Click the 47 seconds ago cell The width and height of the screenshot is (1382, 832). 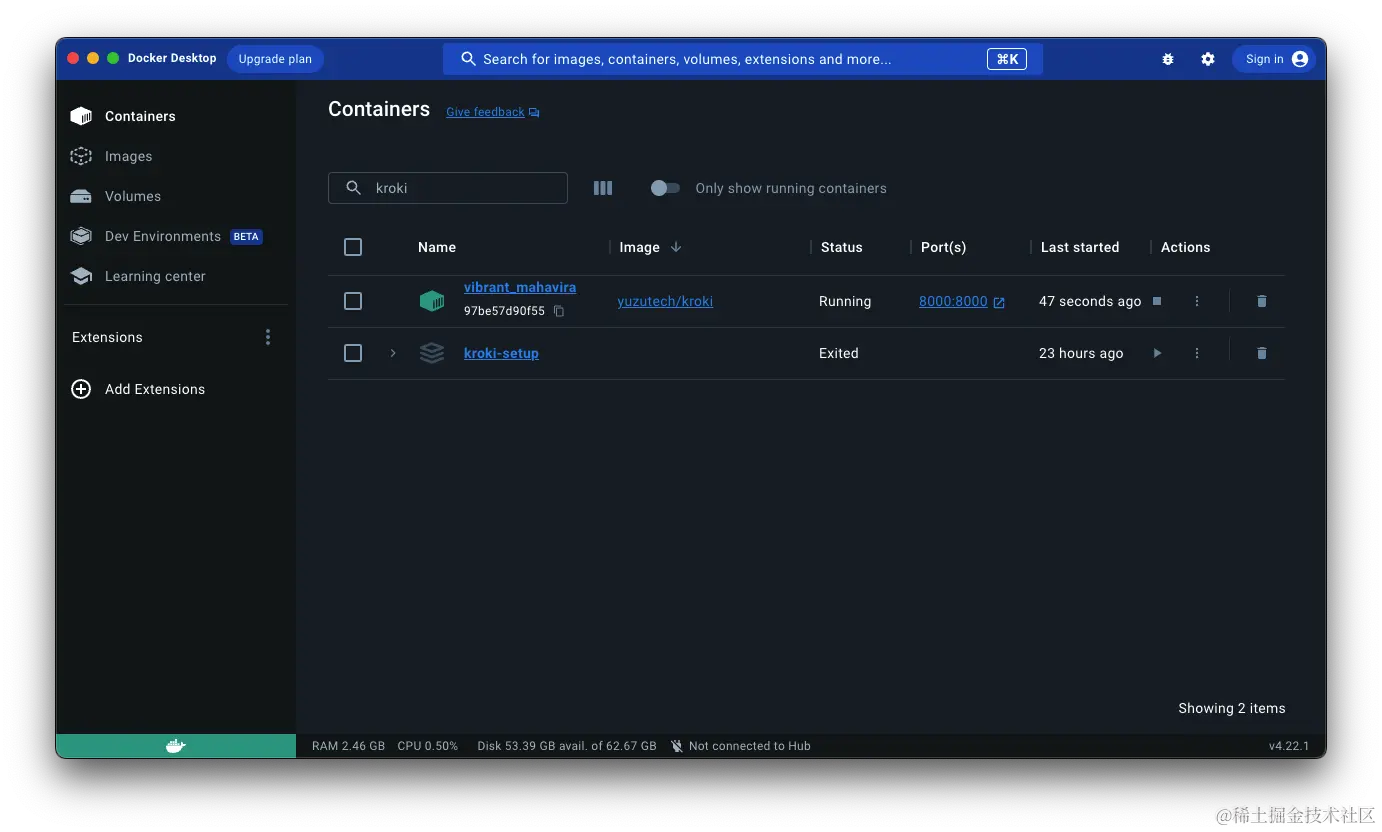[x=1090, y=301]
